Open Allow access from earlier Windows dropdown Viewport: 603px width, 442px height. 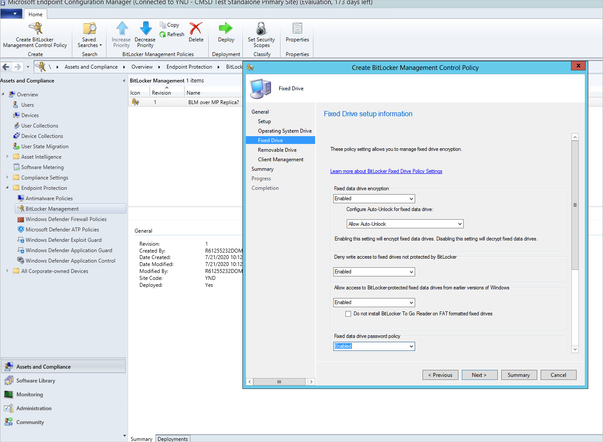374,302
